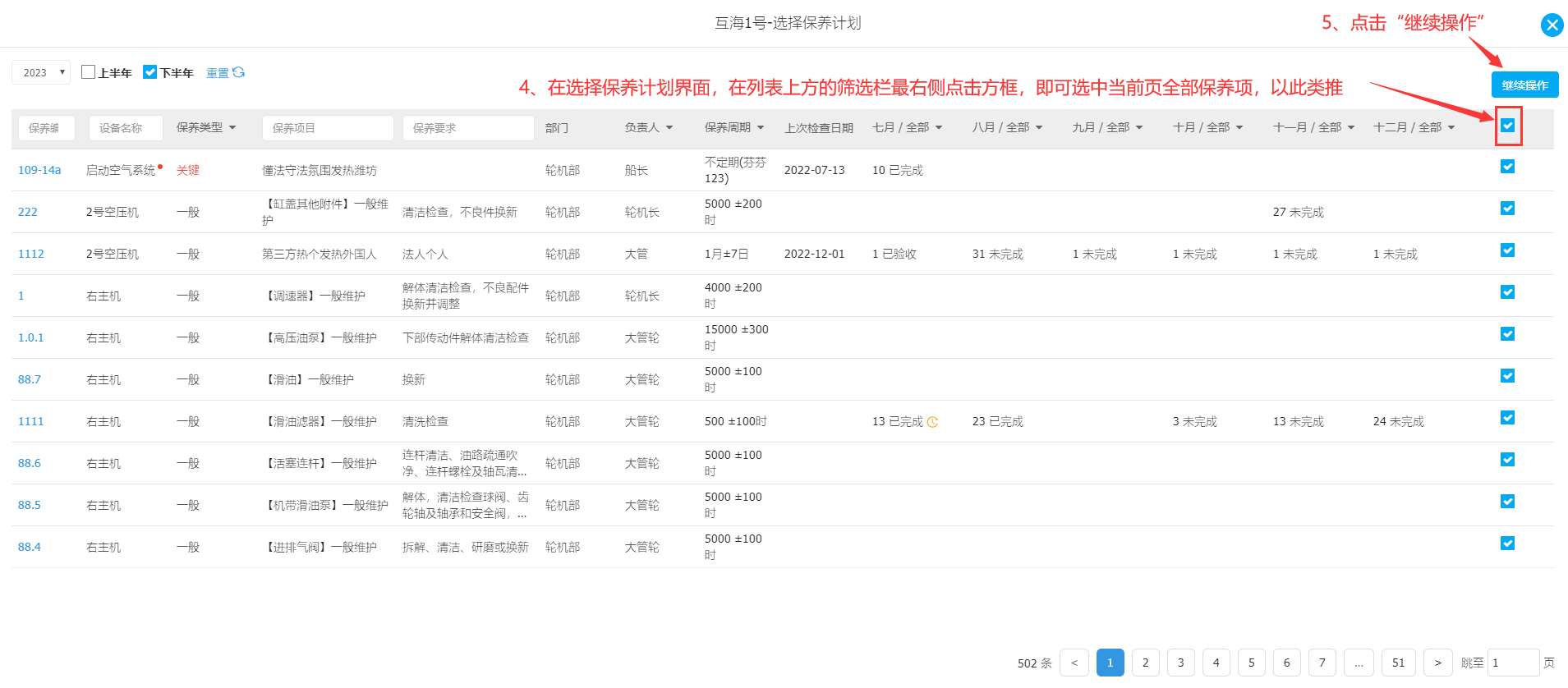
Task: Click the pagination ellipsis button
Action: pyautogui.click(x=1359, y=663)
